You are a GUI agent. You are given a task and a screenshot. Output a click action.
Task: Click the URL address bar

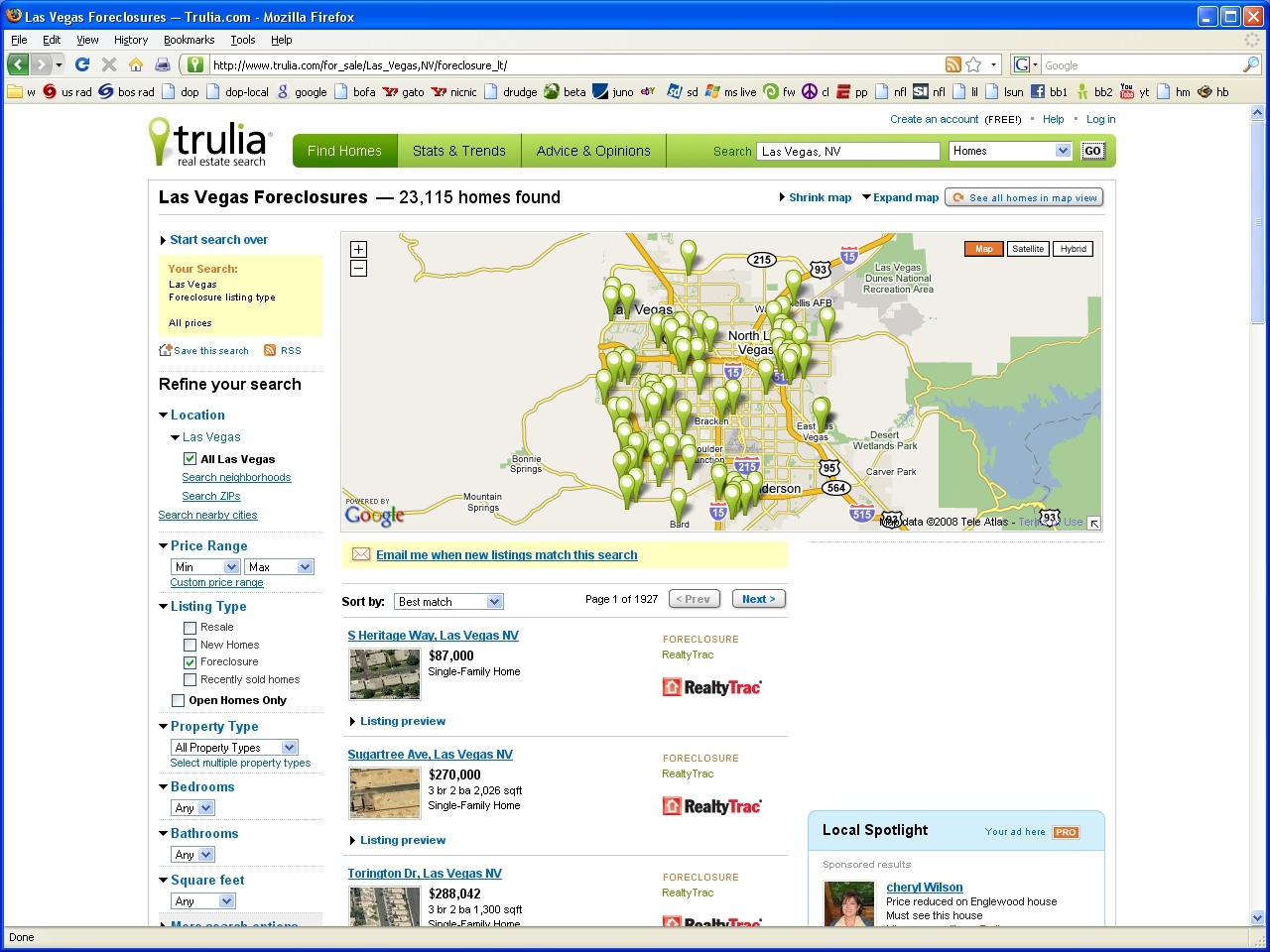575,64
